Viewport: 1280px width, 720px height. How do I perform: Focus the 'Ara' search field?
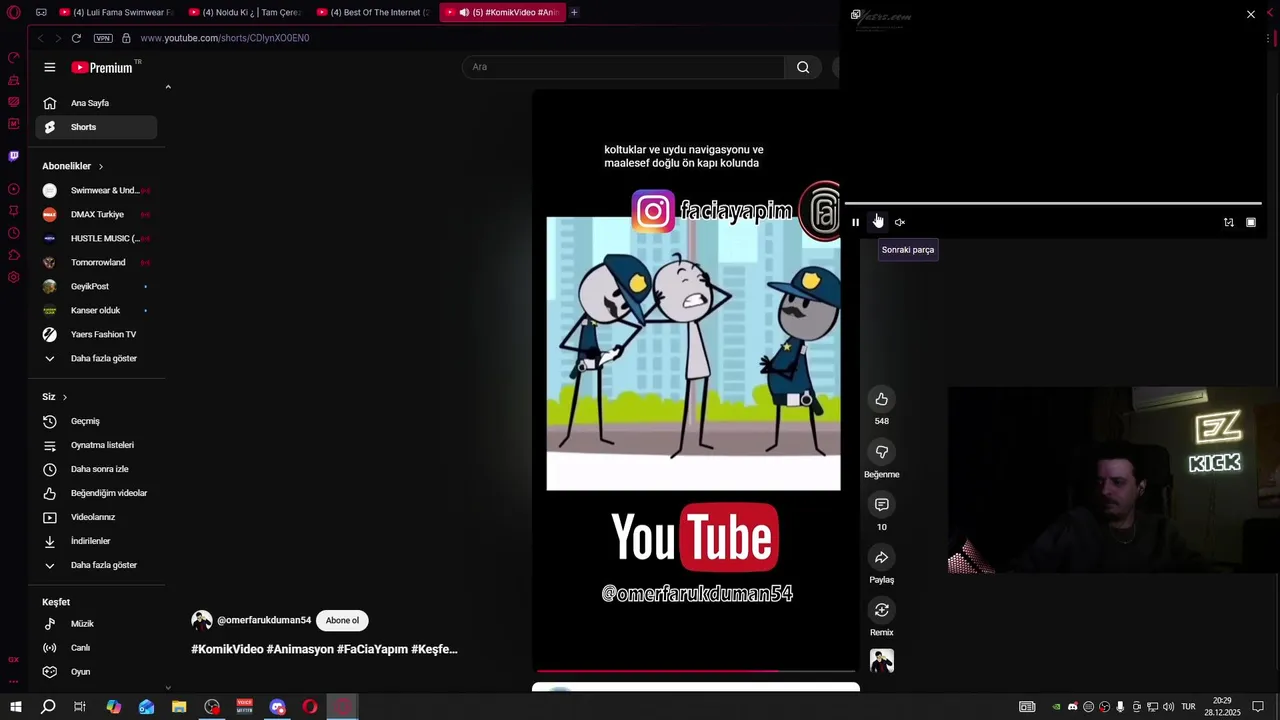tap(624, 67)
